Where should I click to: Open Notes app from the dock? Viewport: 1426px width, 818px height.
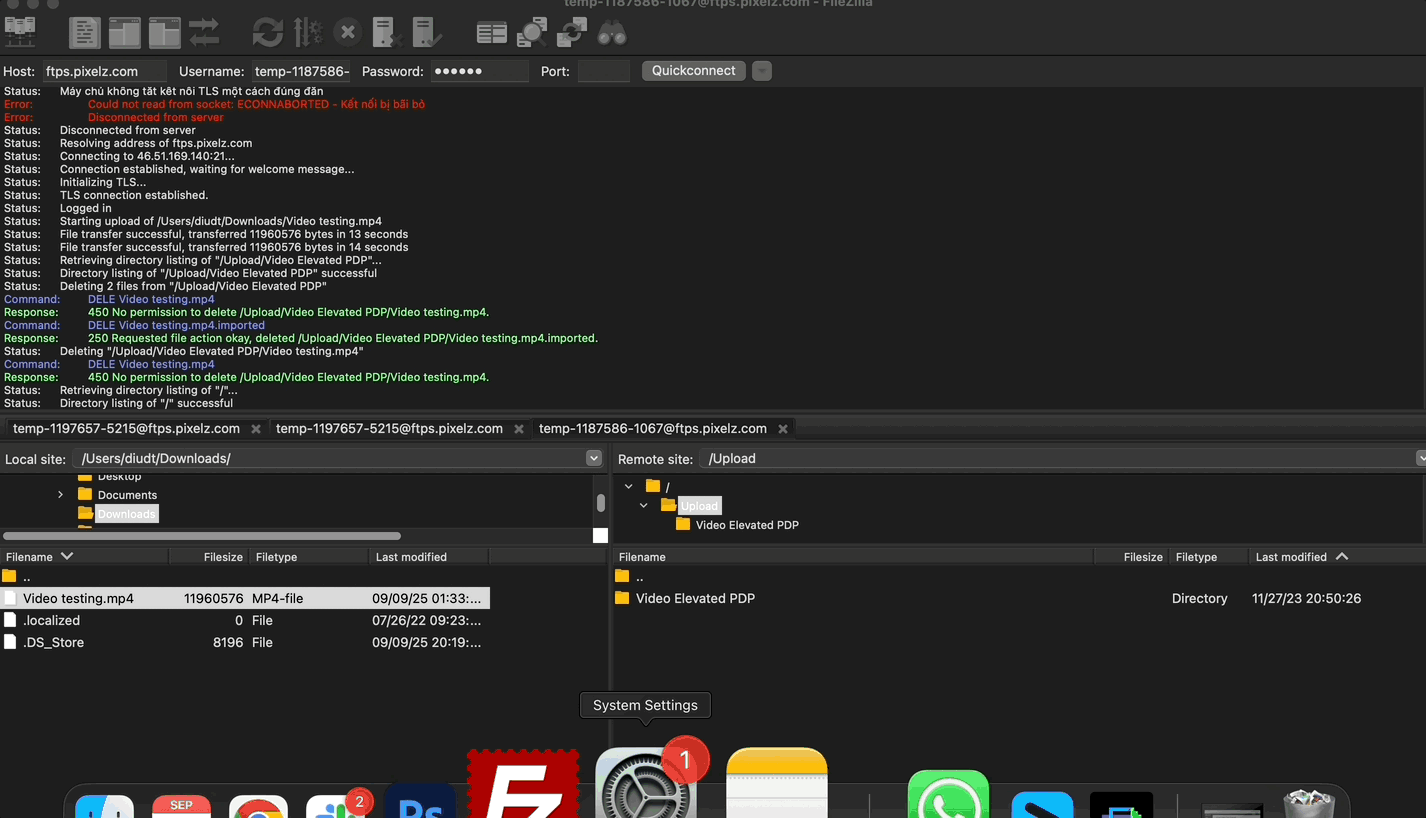tap(777, 783)
